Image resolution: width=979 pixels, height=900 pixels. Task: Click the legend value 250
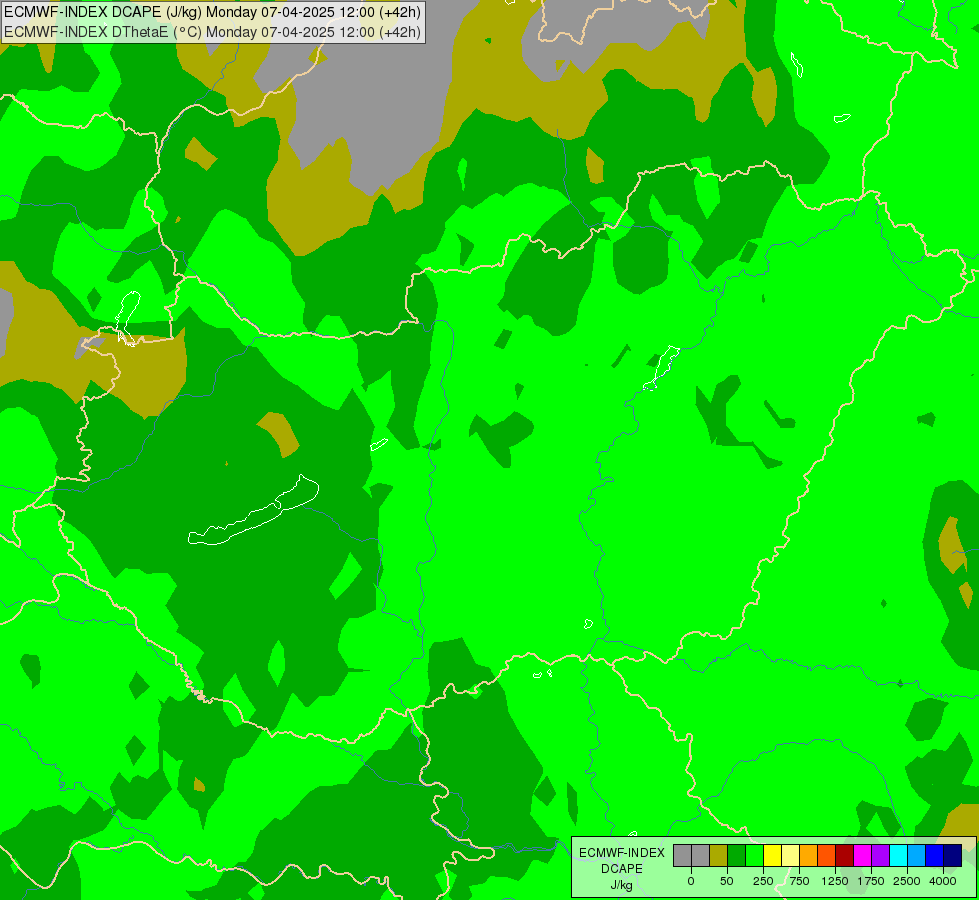[763, 881]
